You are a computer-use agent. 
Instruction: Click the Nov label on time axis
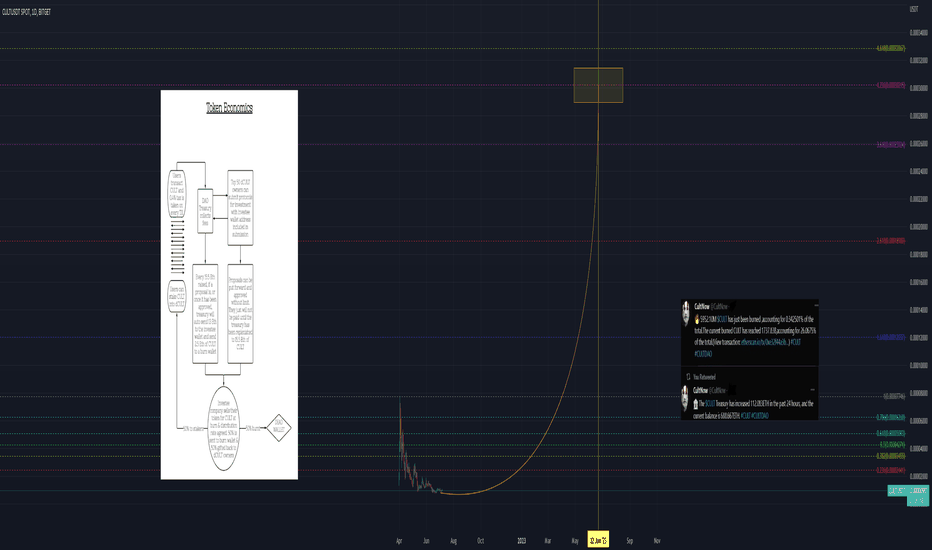tap(657, 540)
